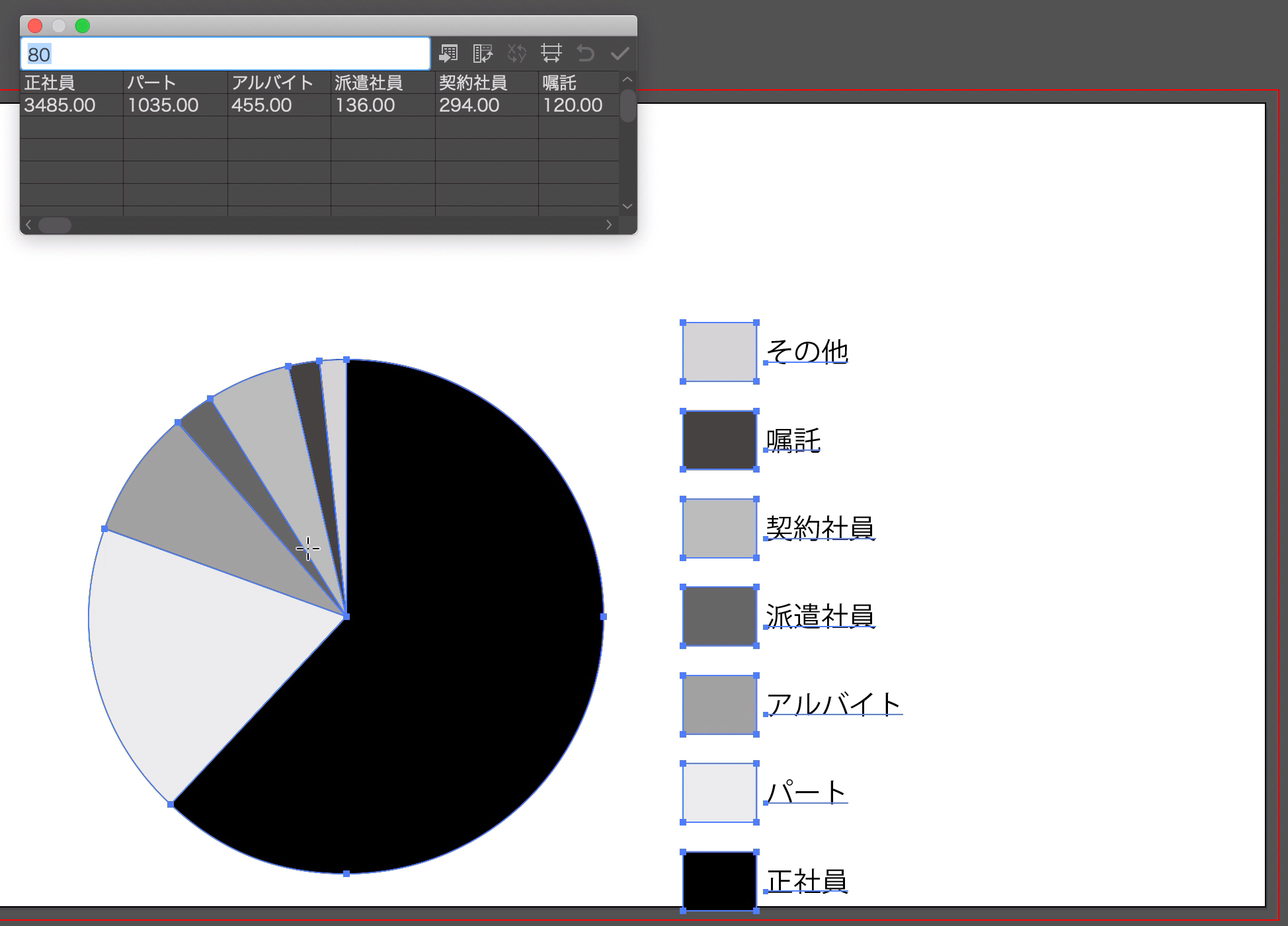1288x926 pixels.
Task: Click the data entry field showing 80
Action: click(x=225, y=54)
